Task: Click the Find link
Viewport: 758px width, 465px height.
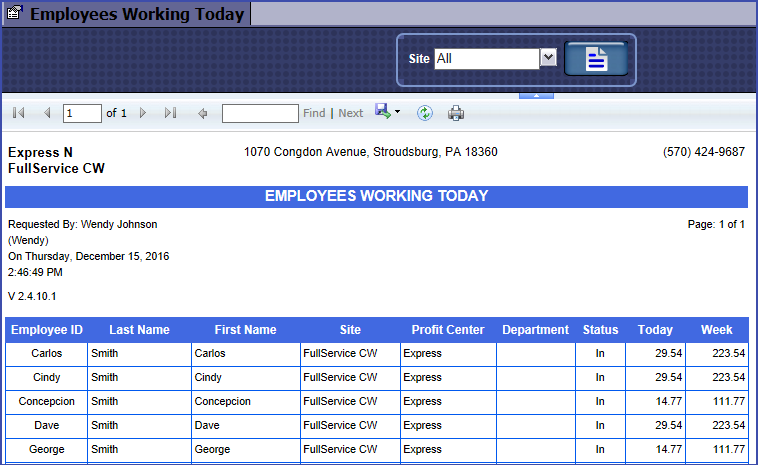Action: (x=314, y=114)
